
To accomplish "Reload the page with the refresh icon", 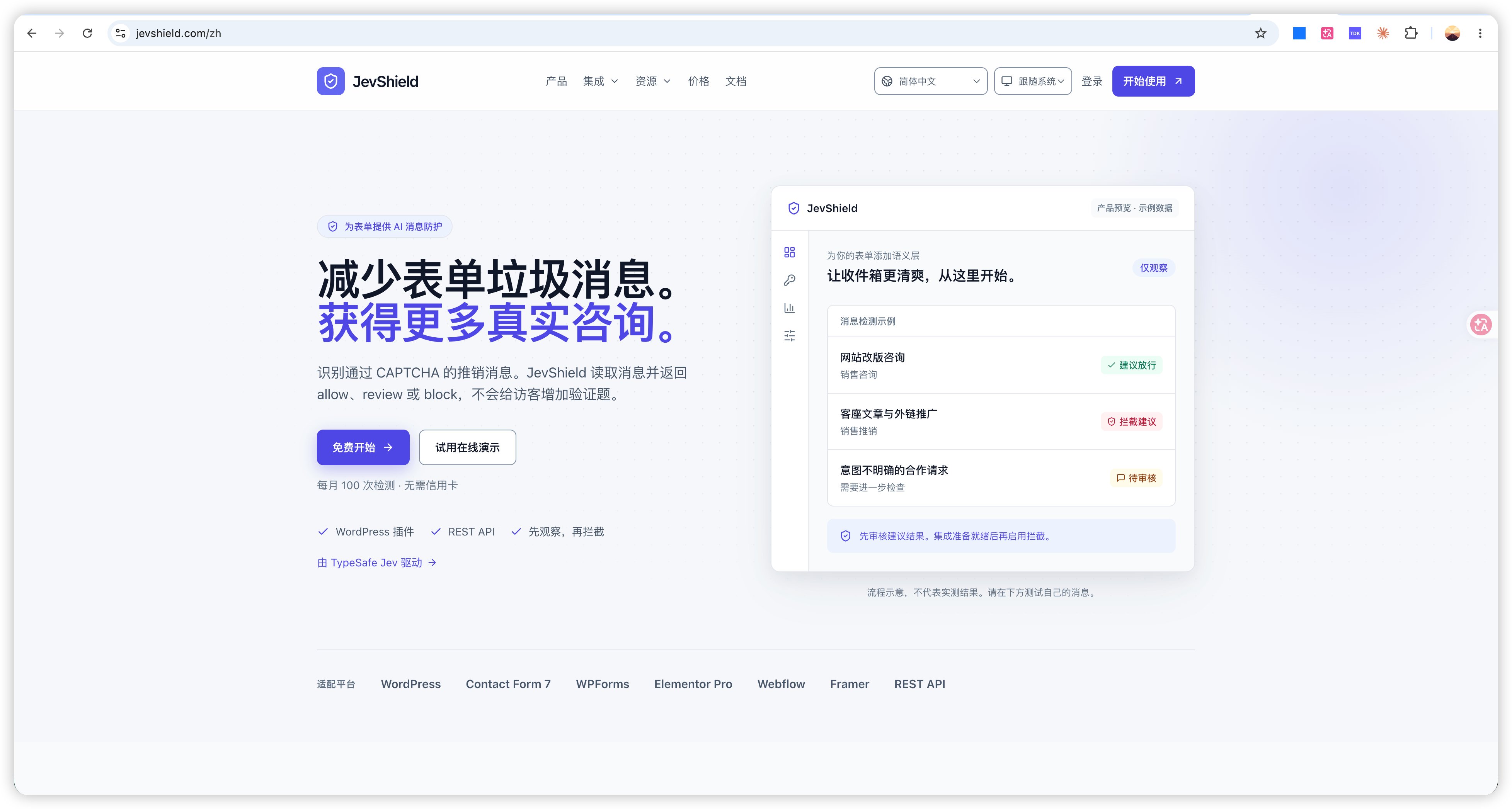I will click(x=87, y=34).
